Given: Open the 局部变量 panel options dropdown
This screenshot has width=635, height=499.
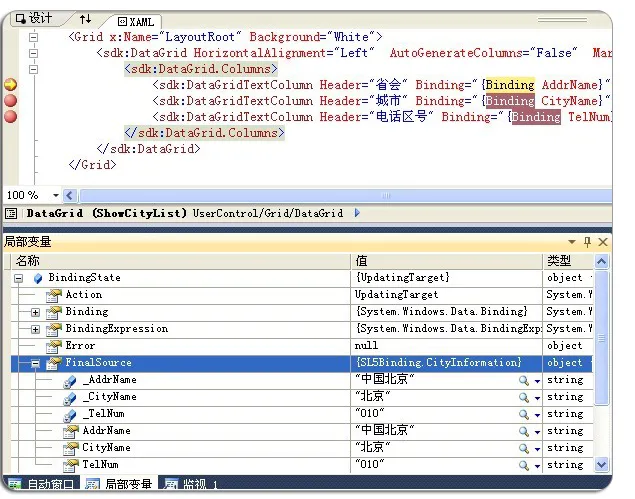Looking at the screenshot, I should (x=572, y=242).
